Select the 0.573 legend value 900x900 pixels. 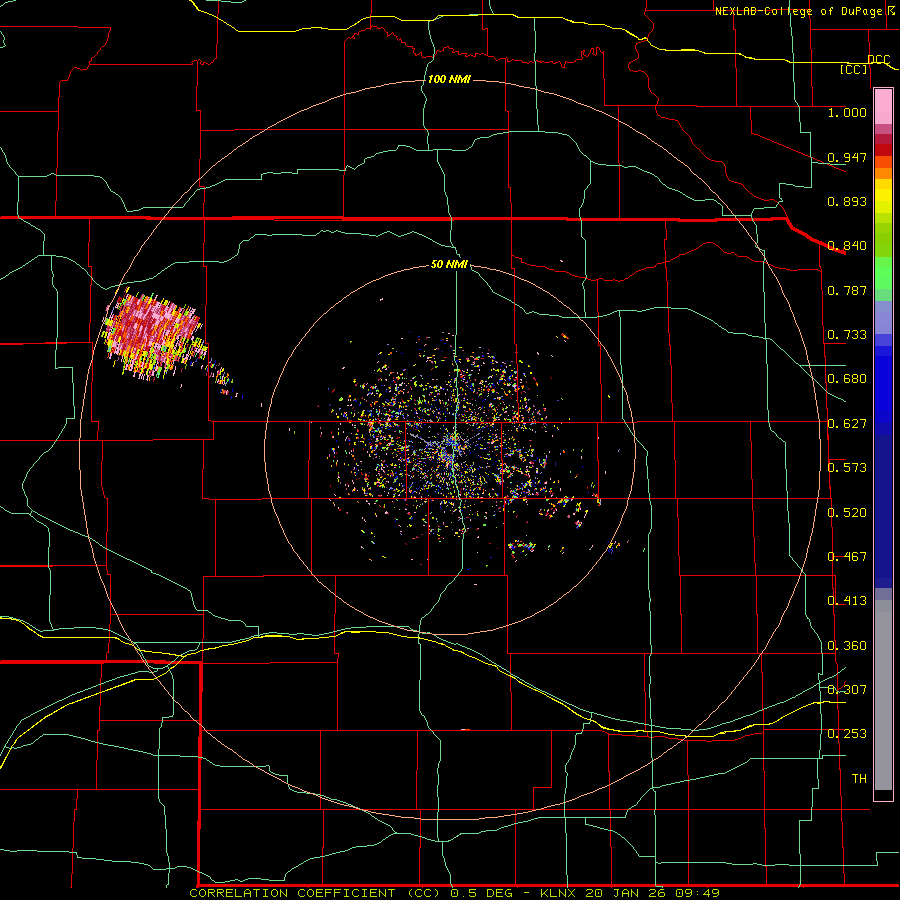point(847,468)
